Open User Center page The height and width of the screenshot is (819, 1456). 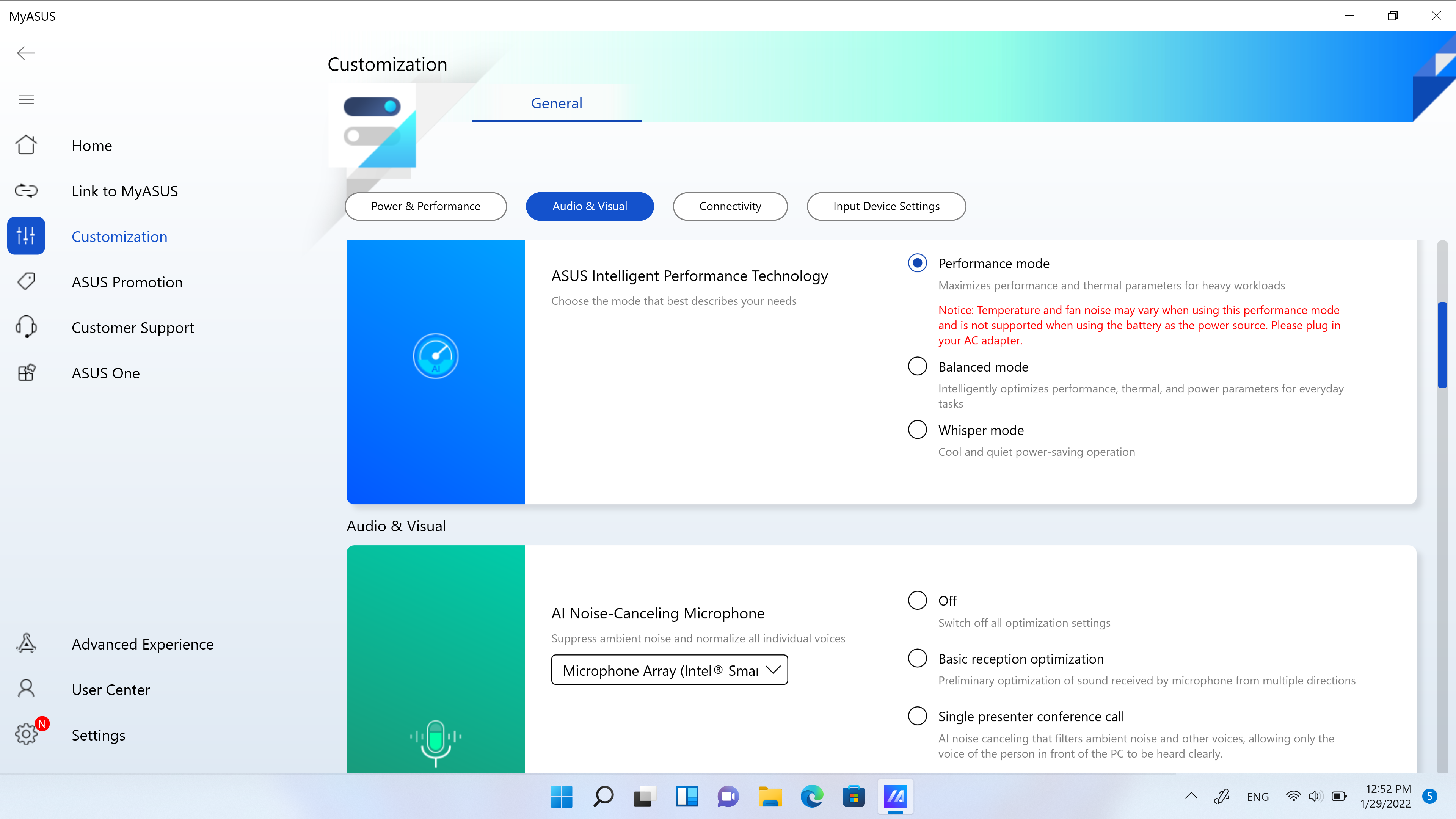pos(111,690)
